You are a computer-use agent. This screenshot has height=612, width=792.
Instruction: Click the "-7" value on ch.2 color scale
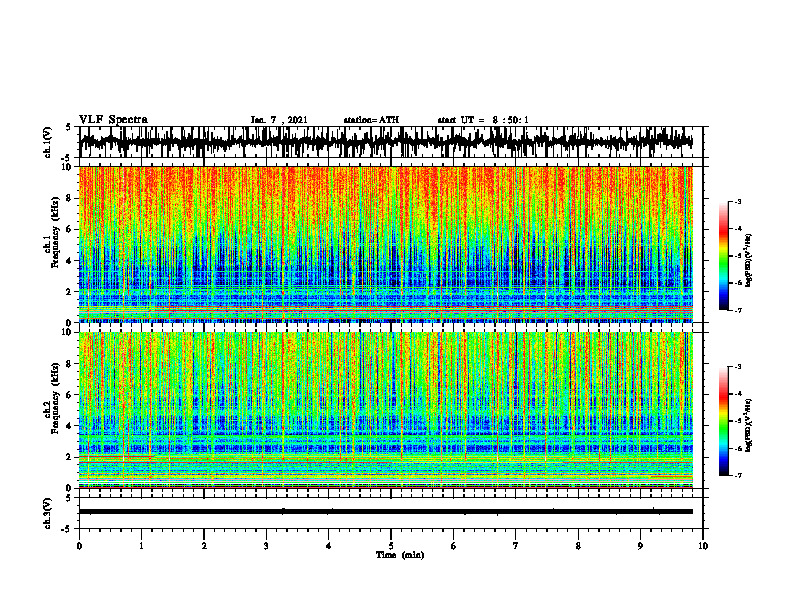(737, 476)
